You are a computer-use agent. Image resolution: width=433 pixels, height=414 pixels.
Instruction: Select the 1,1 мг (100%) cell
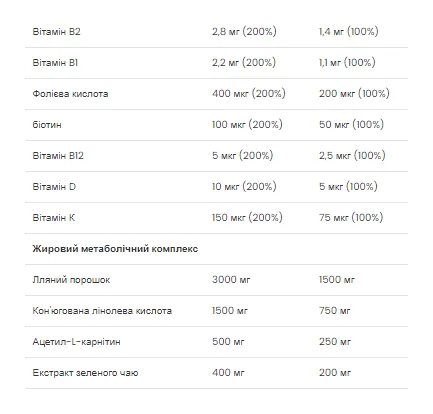[x=347, y=63]
